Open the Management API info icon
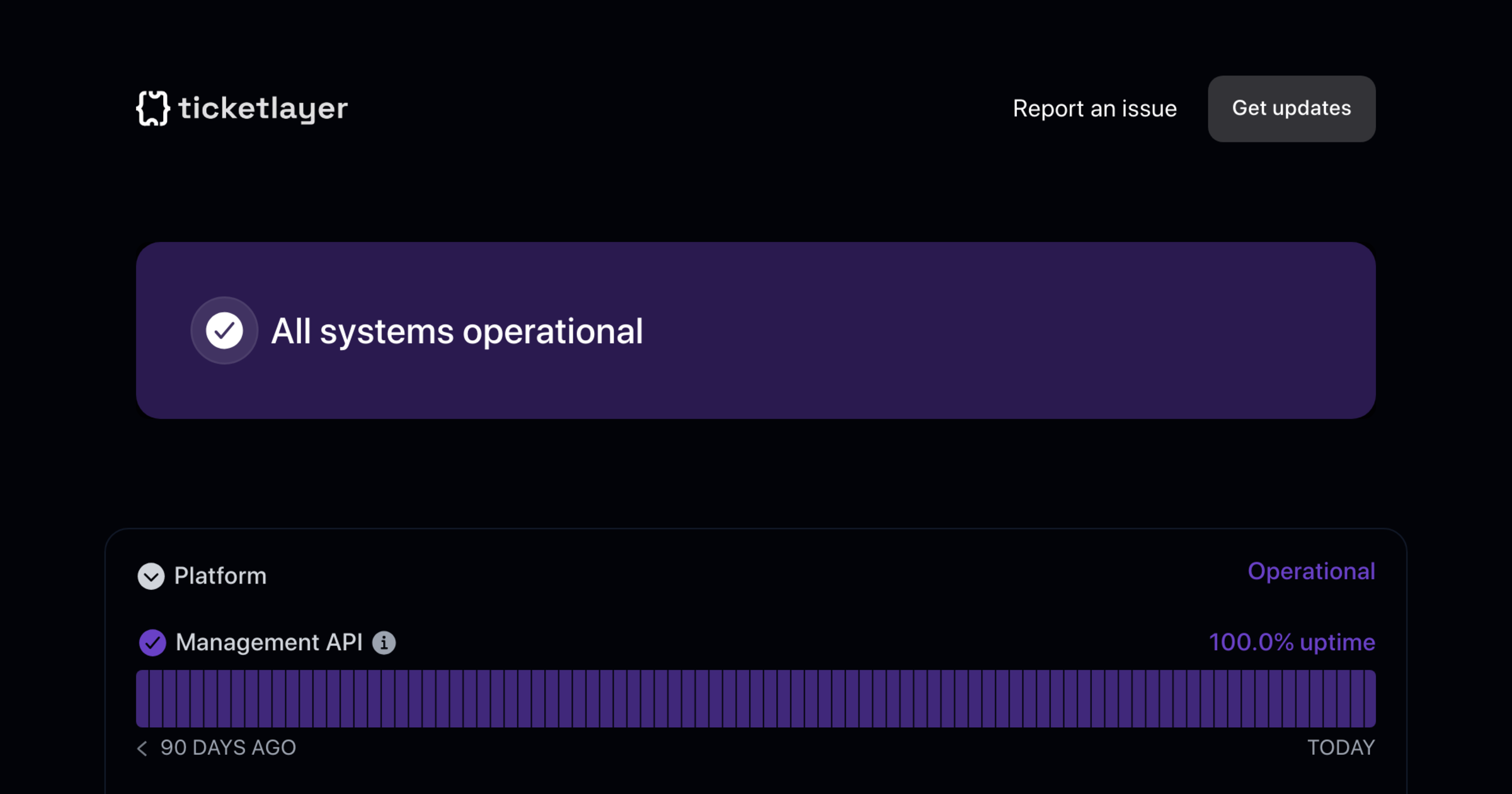The image size is (1512, 794). point(384,643)
